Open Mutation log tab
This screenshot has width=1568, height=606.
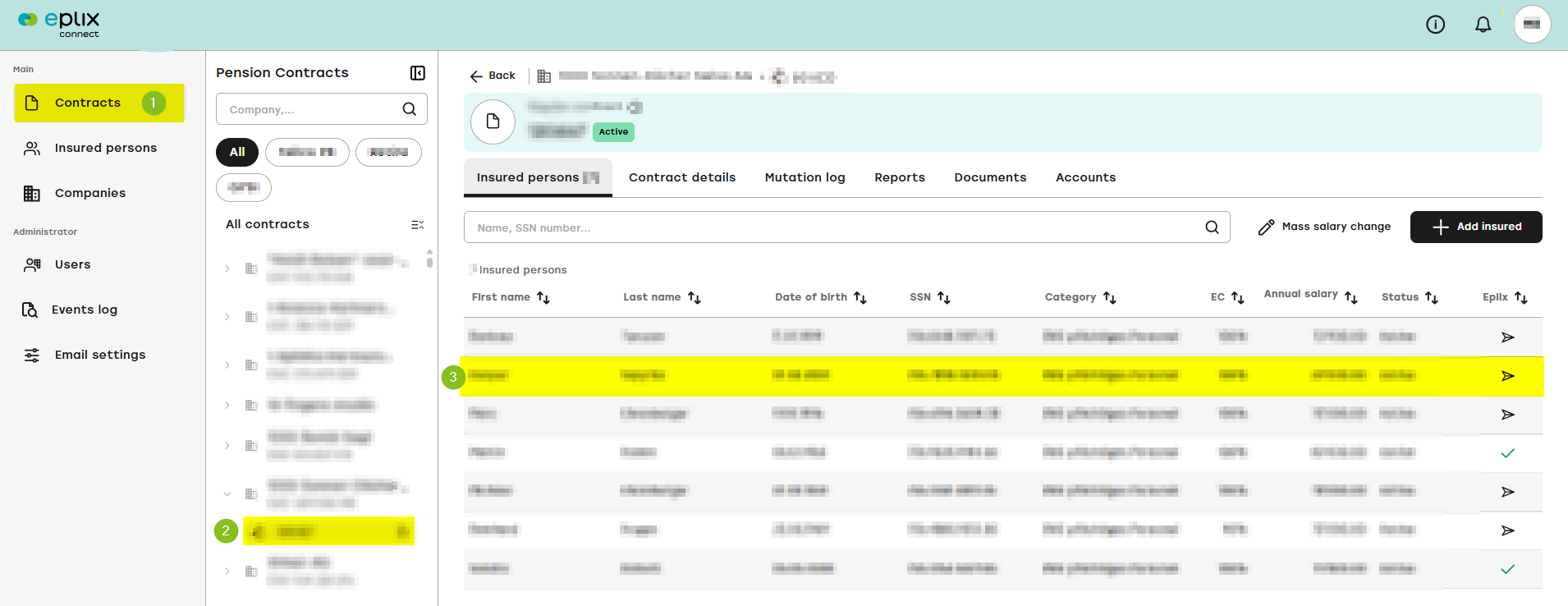pos(805,177)
